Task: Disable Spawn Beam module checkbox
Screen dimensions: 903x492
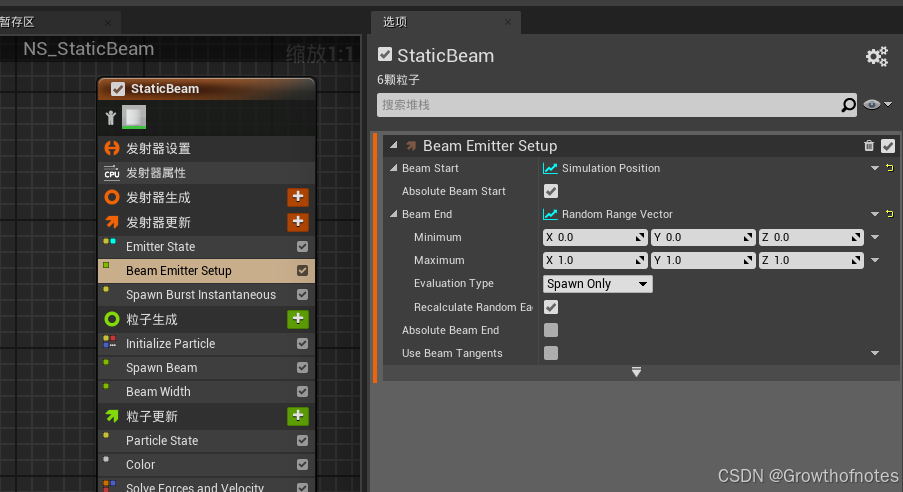Action: click(x=302, y=368)
